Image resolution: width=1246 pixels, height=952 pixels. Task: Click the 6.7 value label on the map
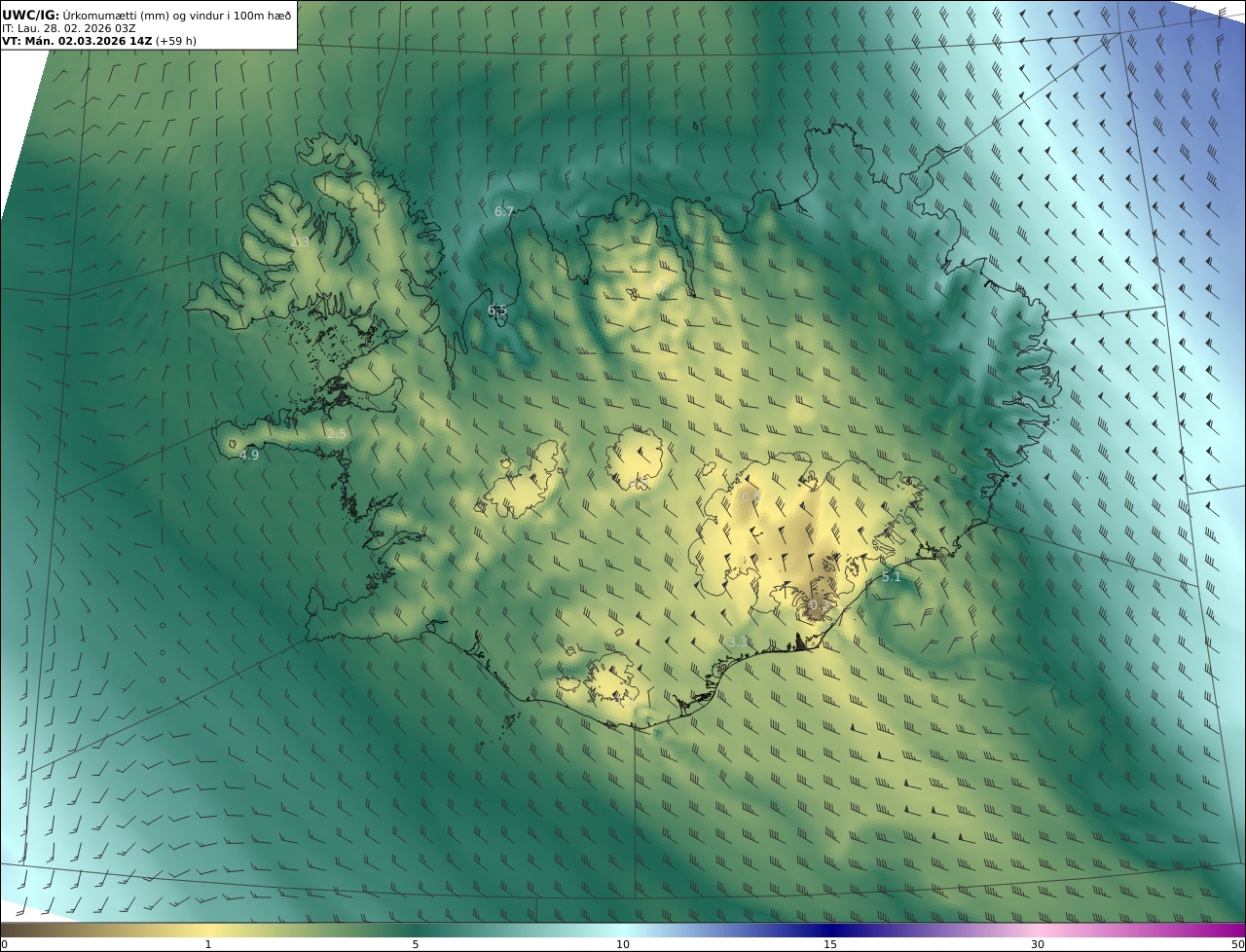[x=503, y=211]
